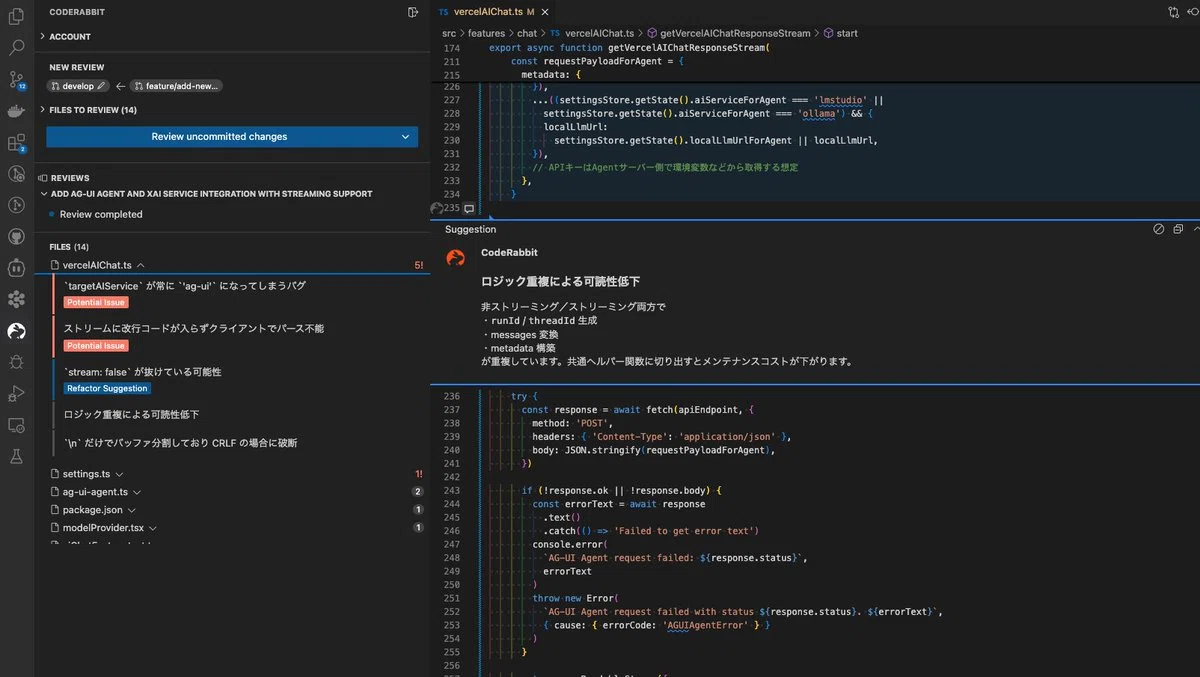The width and height of the screenshot is (1200, 677).
Task: Open the GitHub view in activity bar
Action: (16, 236)
